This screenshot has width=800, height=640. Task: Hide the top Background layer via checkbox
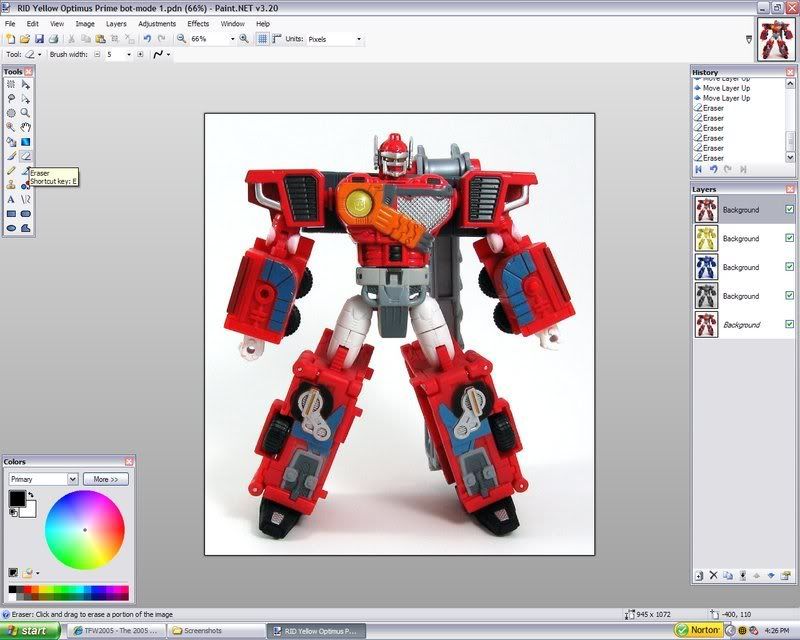(789, 210)
